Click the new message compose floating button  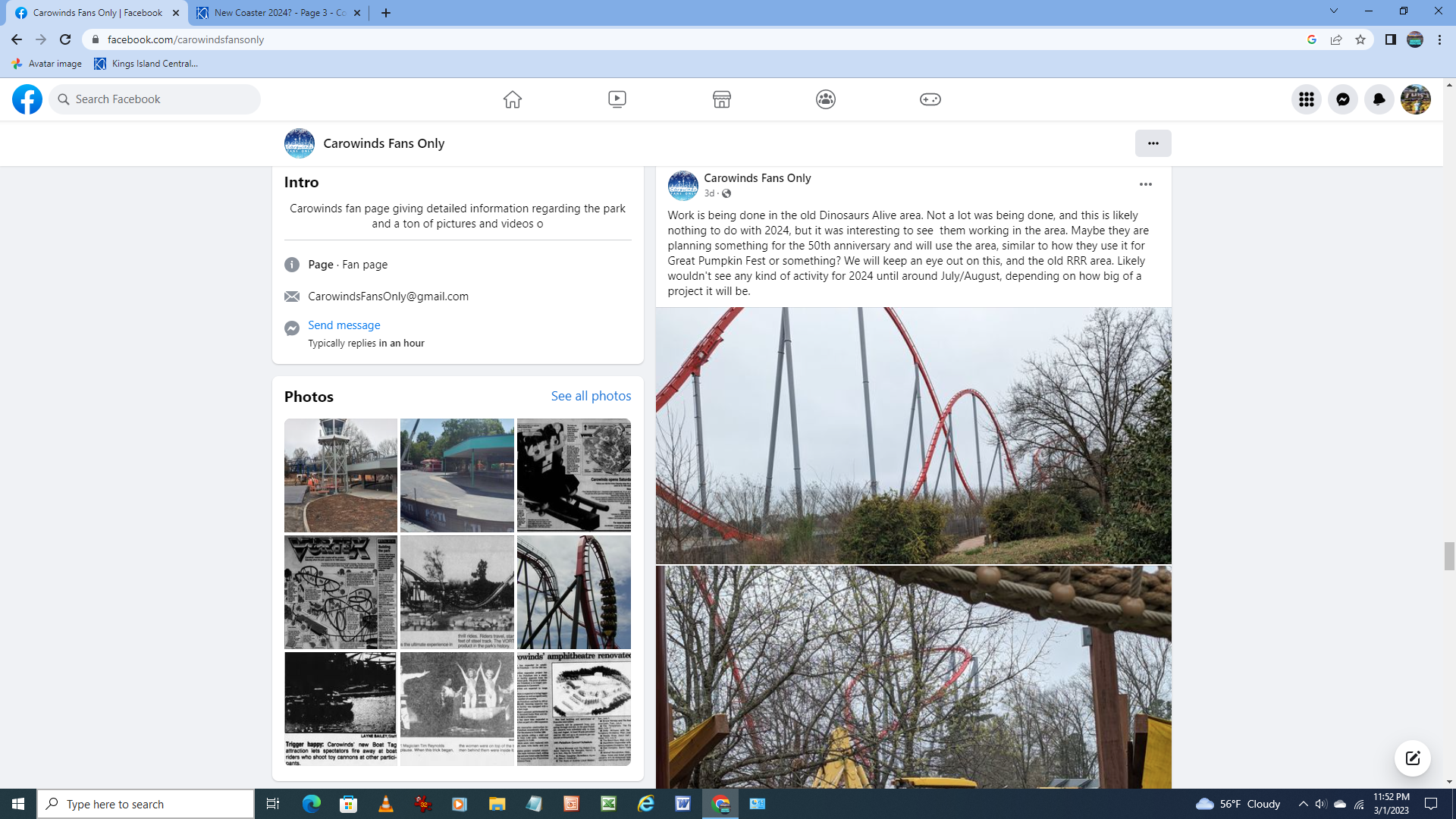coord(1413,758)
